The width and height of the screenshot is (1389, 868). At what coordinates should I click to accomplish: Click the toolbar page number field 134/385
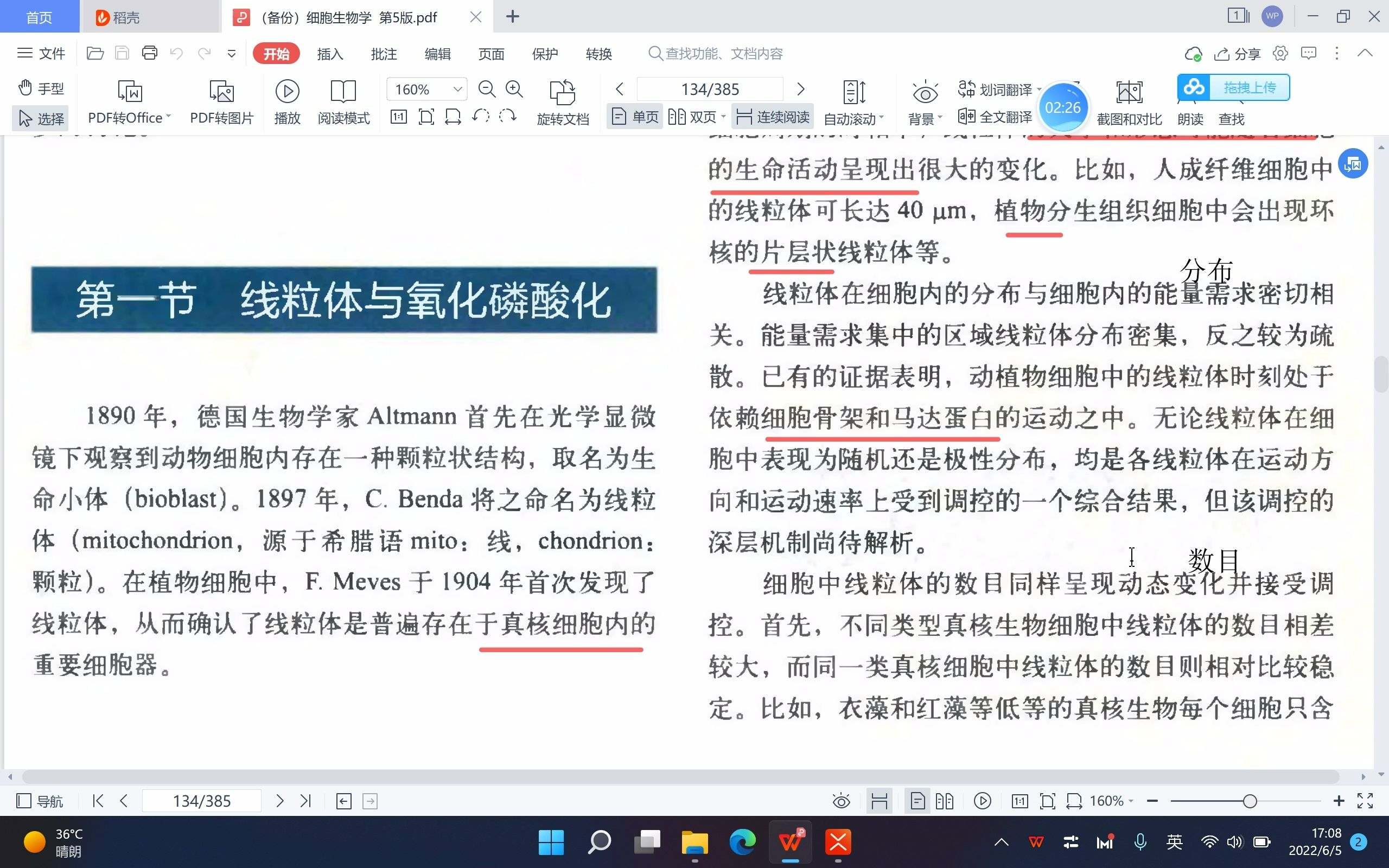pyautogui.click(x=710, y=89)
